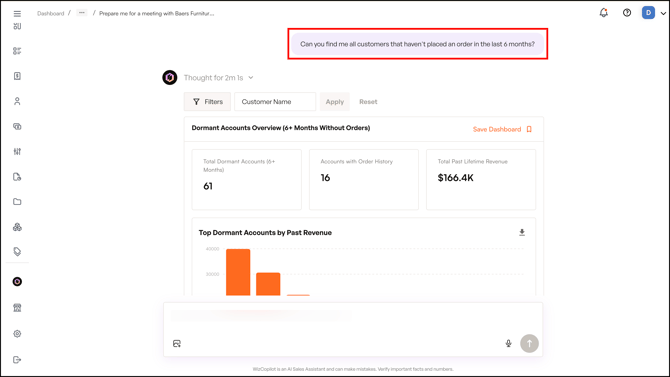Click the bookmark icon beside Save Dashboard

(x=529, y=129)
